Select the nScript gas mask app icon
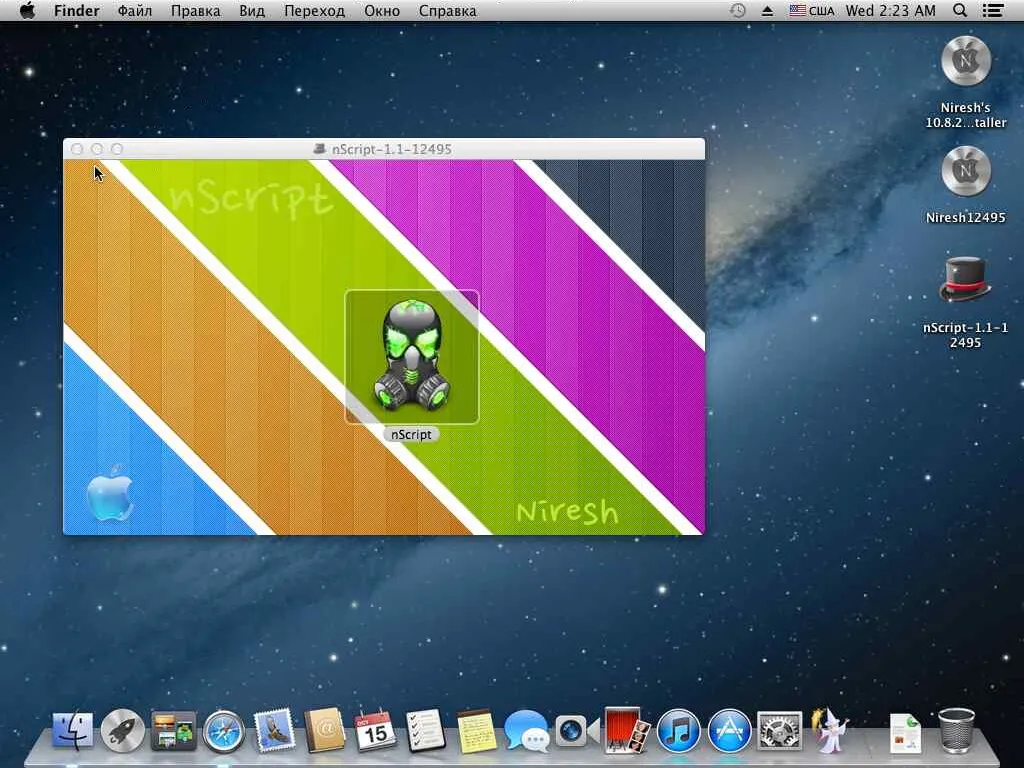Viewport: 1024px width, 768px height. [411, 357]
